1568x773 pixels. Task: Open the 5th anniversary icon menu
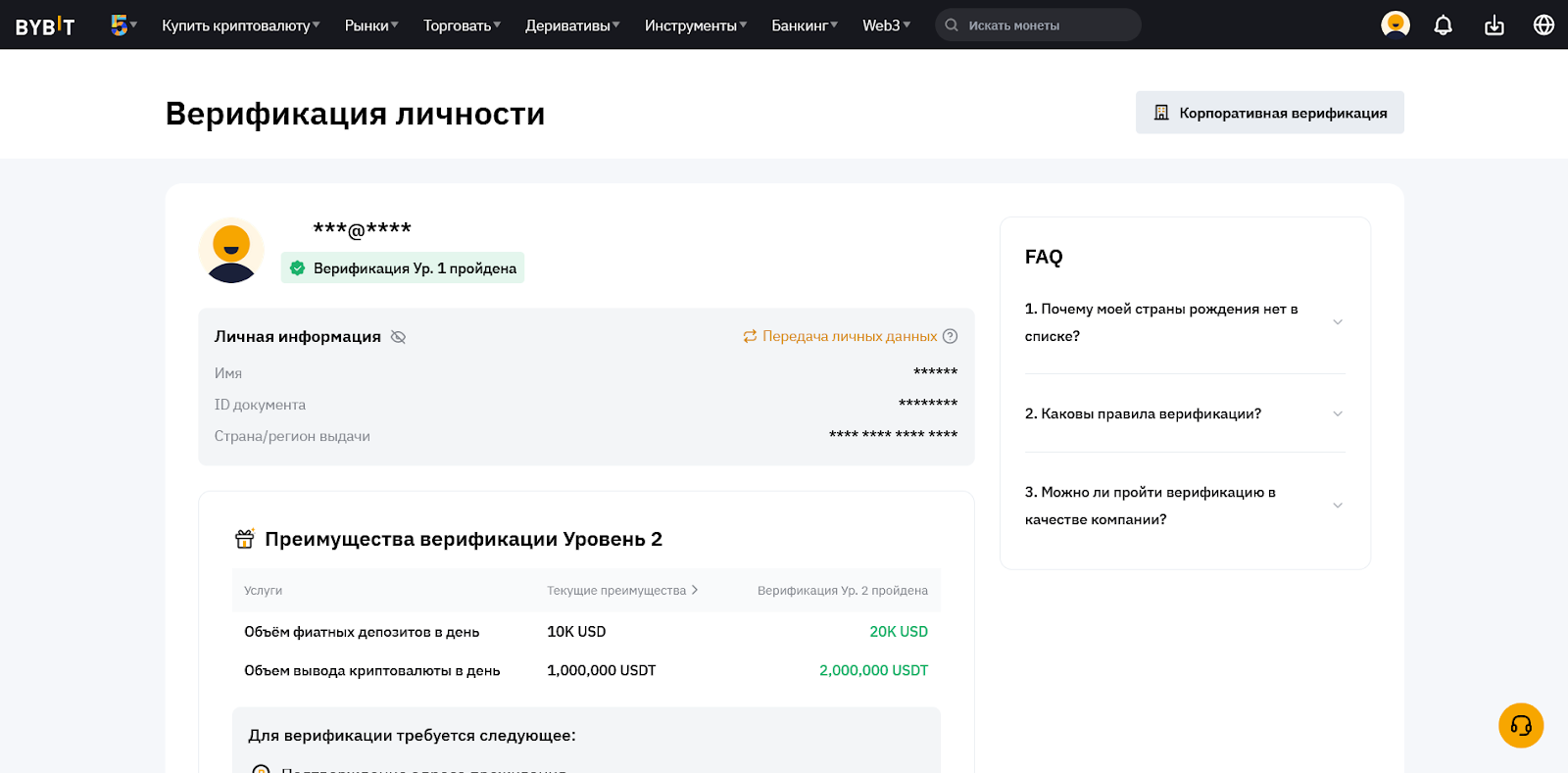coord(122,25)
